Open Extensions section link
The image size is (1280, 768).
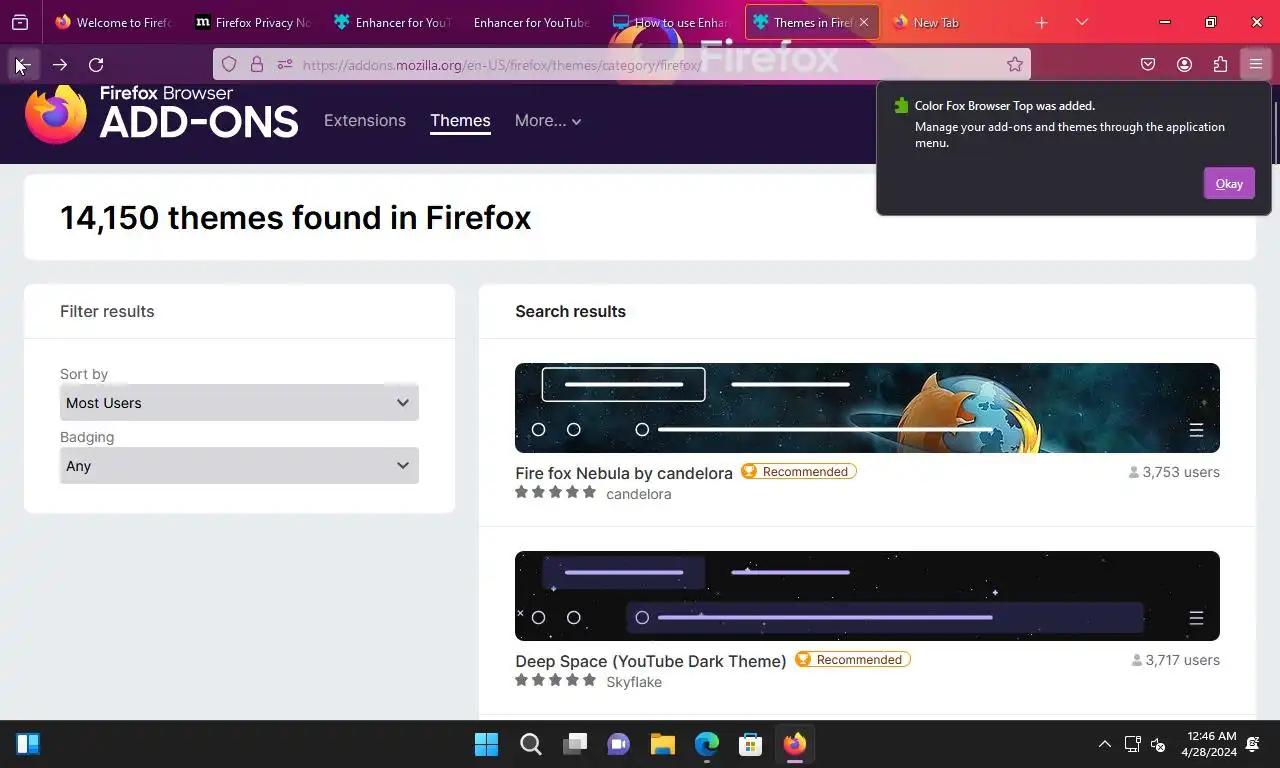tap(365, 120)
